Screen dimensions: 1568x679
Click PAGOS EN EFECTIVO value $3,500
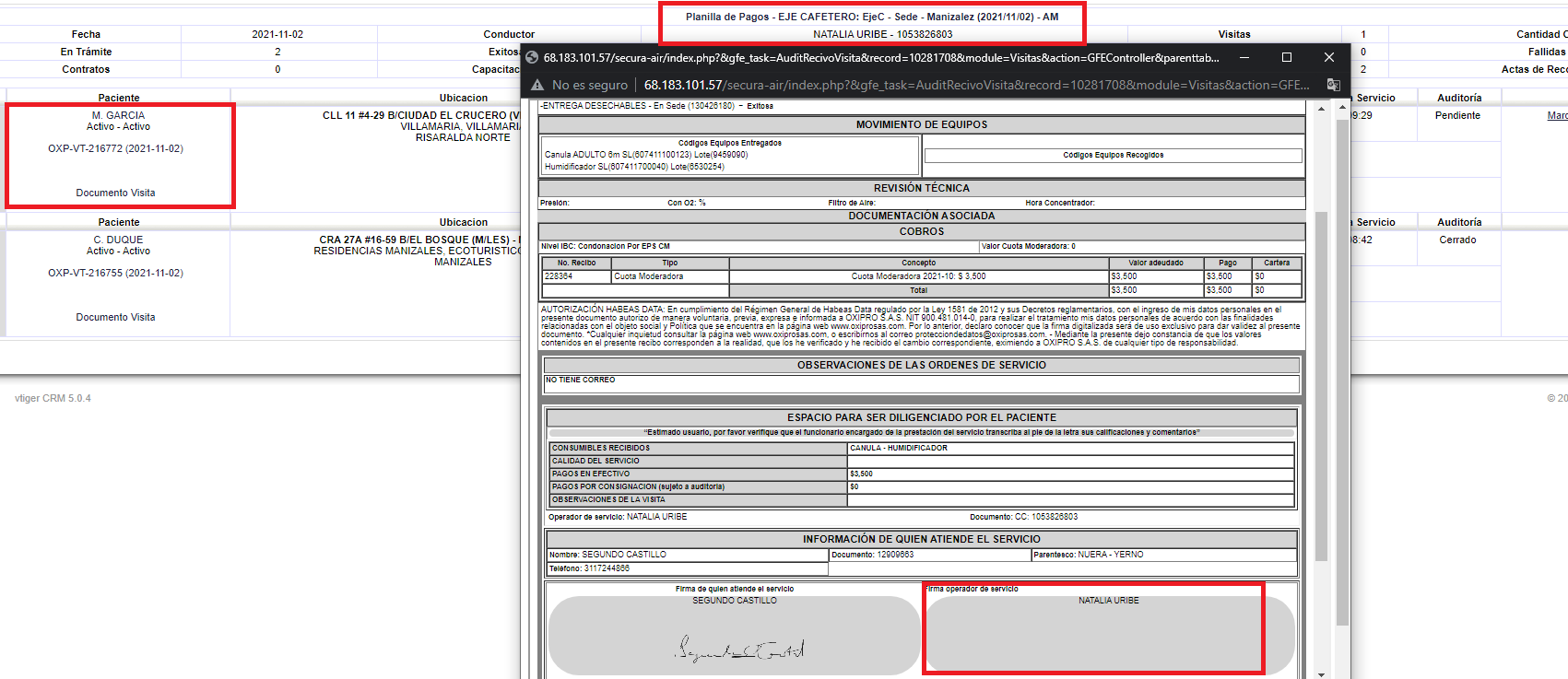click(861, 474)
